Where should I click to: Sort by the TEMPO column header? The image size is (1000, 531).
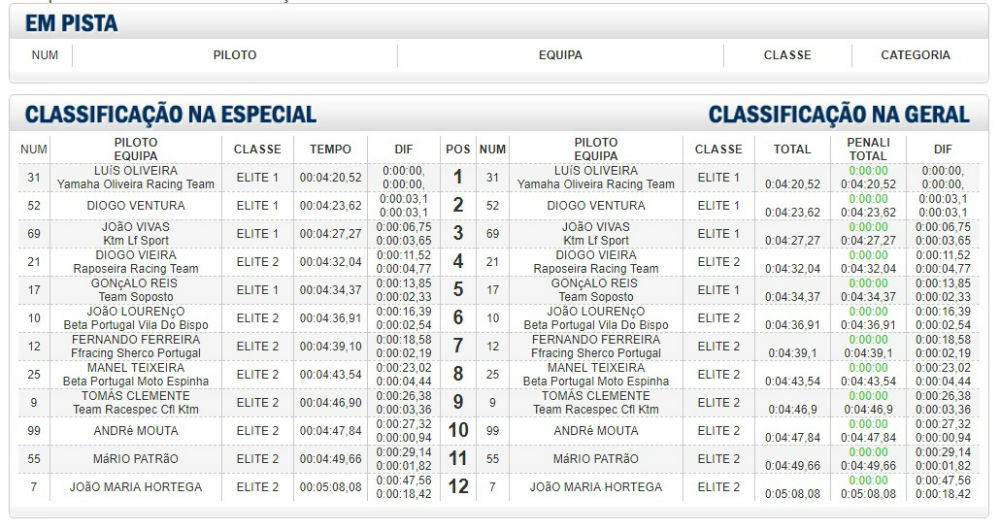point(330,149)
